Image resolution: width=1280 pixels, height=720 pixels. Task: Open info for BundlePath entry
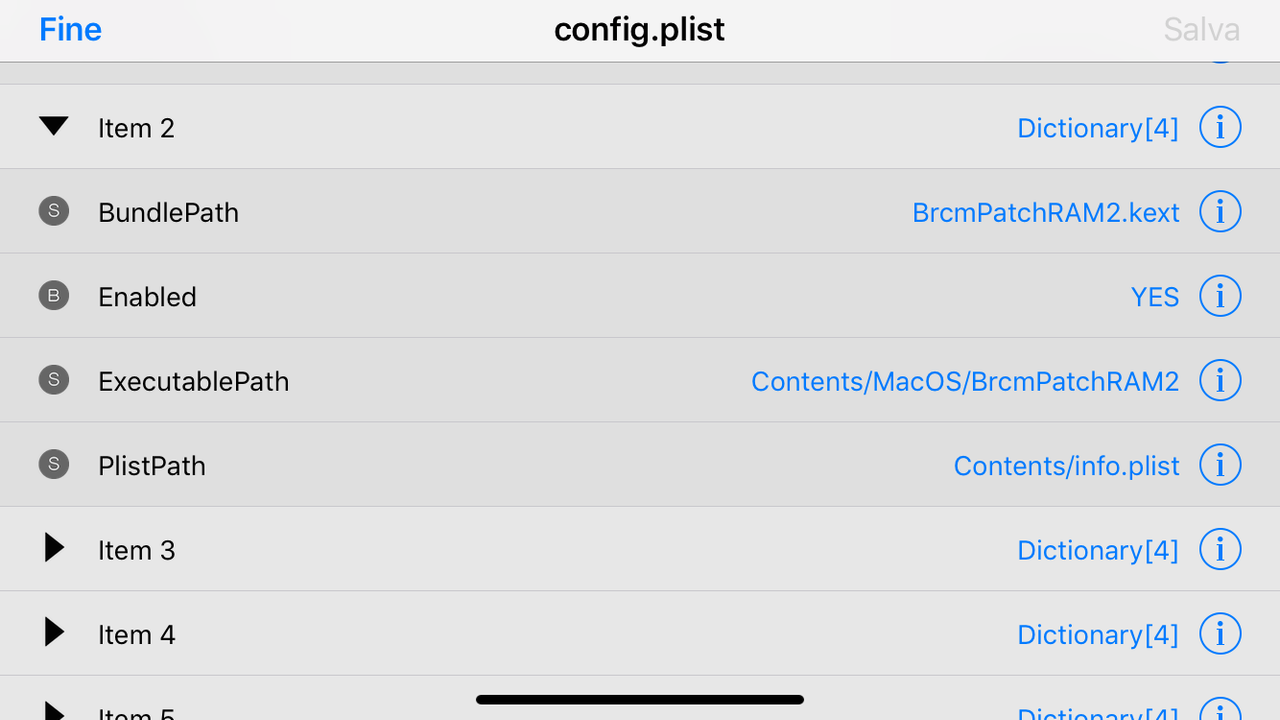point(1219,212)
